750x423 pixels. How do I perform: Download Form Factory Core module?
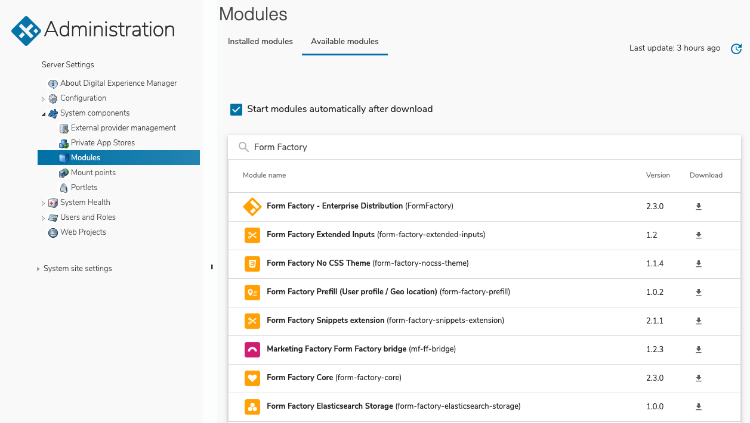[698, 378]
